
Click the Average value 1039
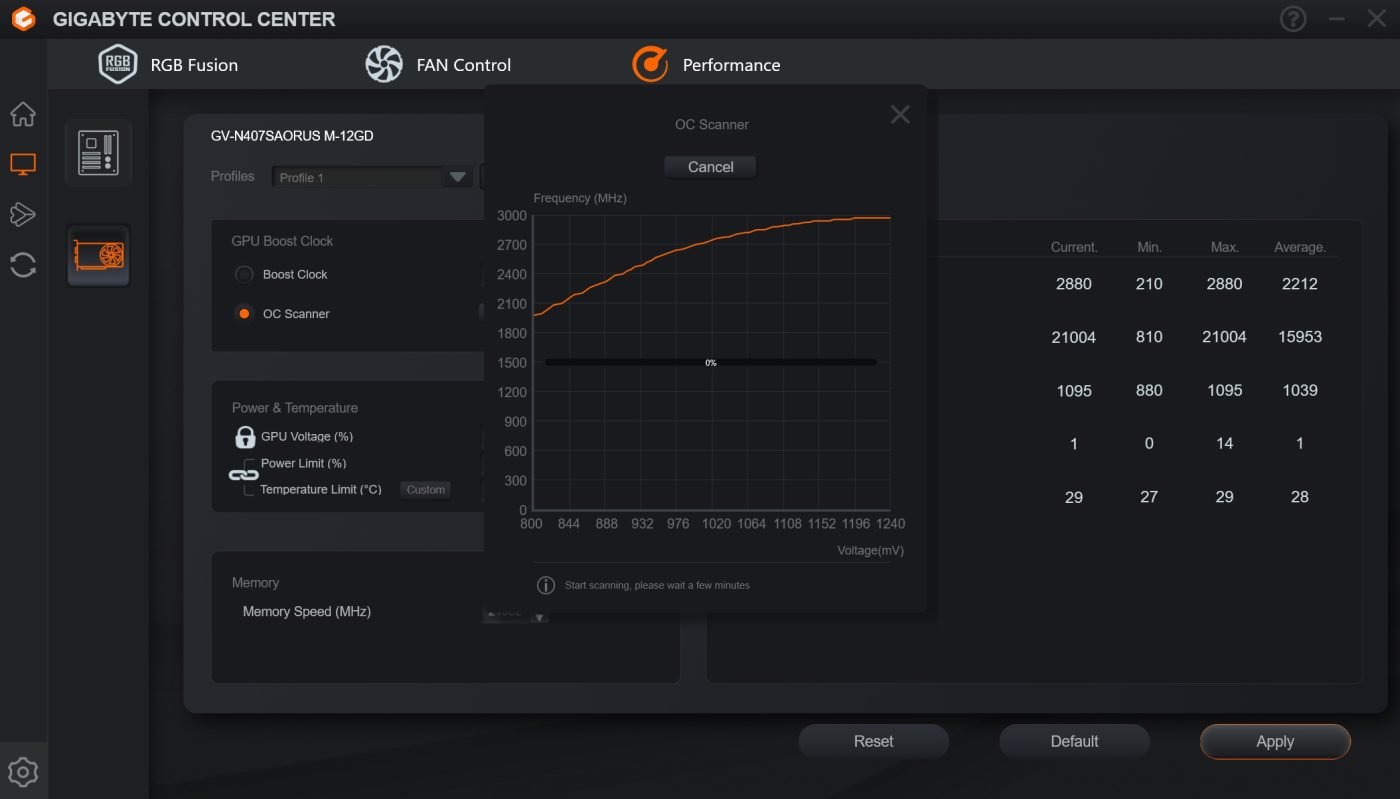(x=1300, y=390)
